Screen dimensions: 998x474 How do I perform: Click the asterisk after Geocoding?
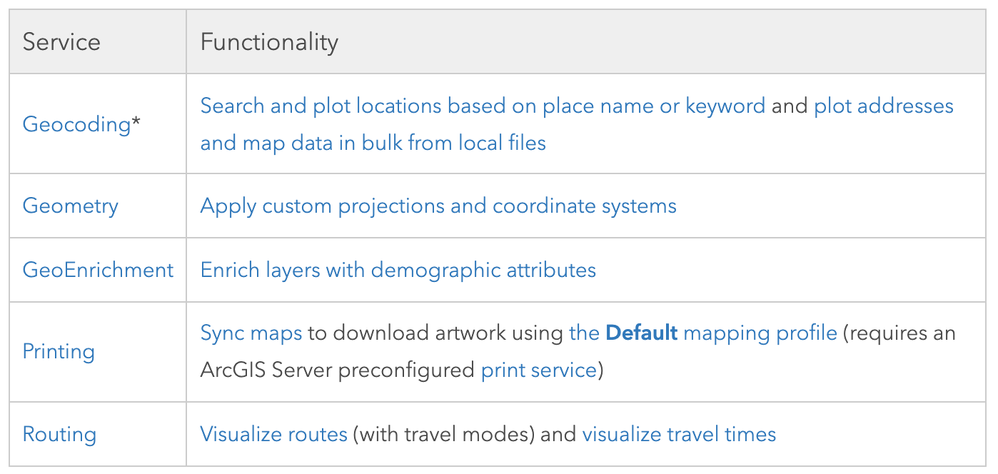click(136, 123)
